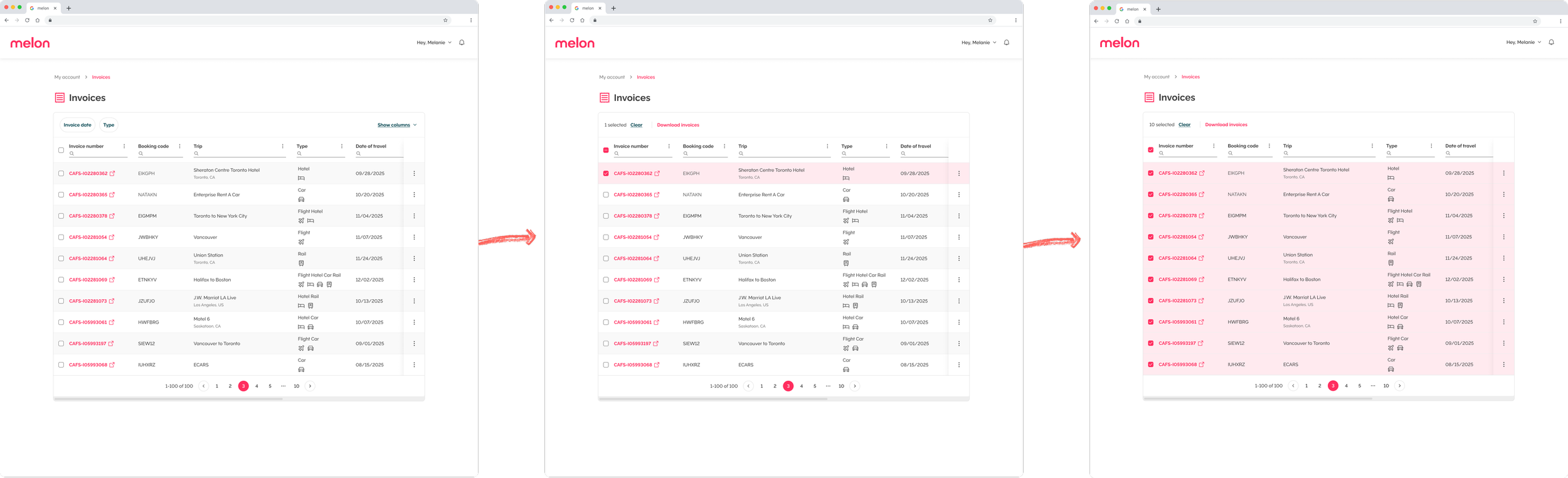Check CAFS-I02281064 row checkbox, filter-chips window
Screen dimensions: 1568x478
coord(61,258)
